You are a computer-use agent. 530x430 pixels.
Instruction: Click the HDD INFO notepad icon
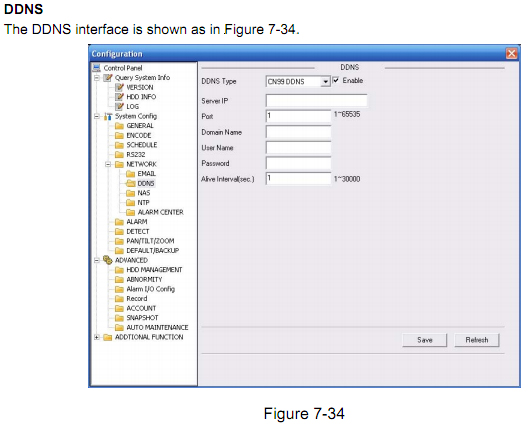point(119,97)
